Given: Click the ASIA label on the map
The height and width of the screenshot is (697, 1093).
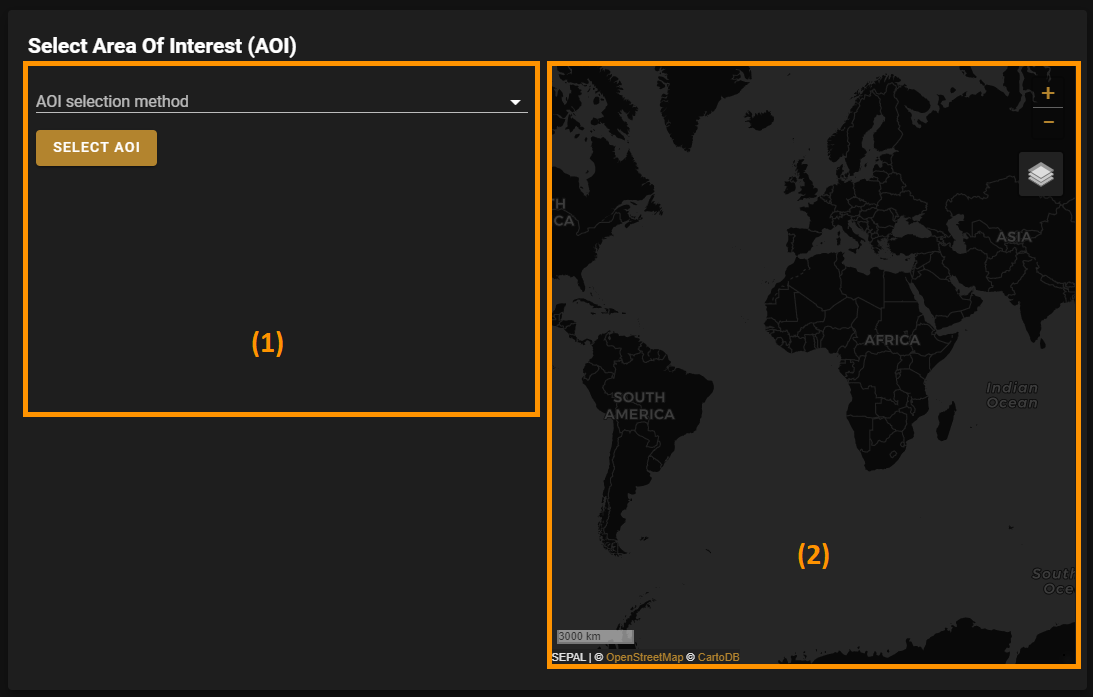Looking at the screenshot, I should [x=1013, y=237].
